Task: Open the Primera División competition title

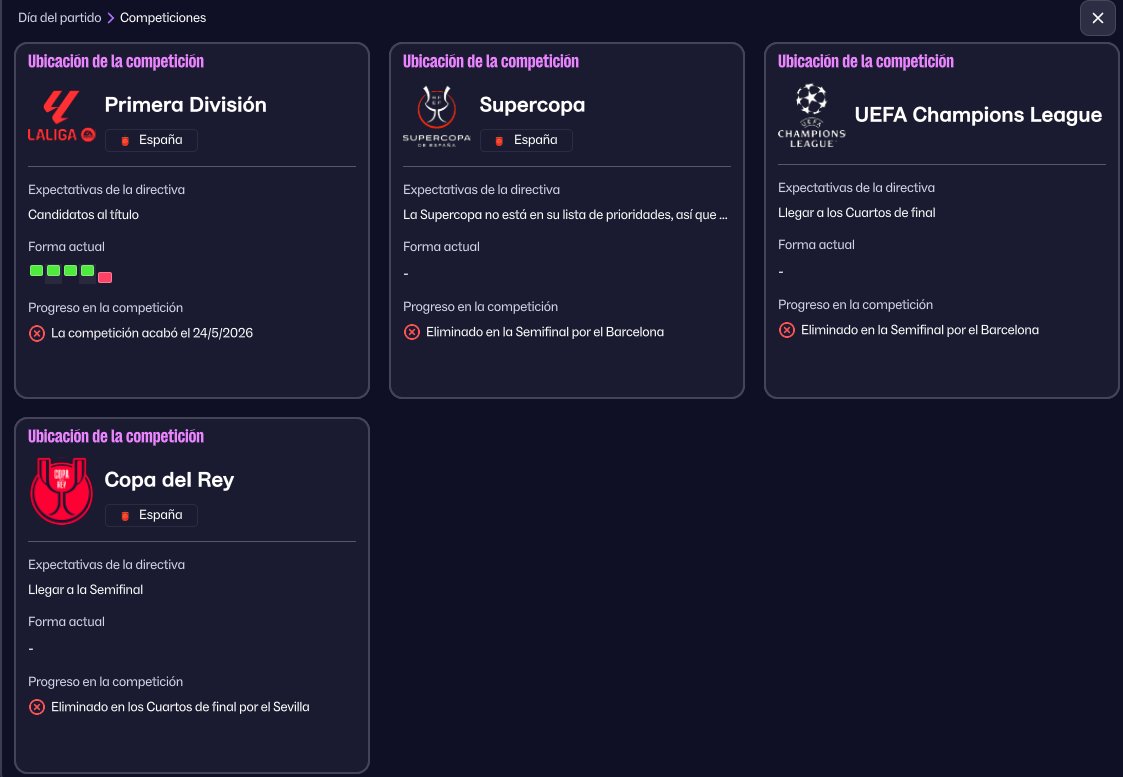Action: pyautogui.click(x=185, y=105)
